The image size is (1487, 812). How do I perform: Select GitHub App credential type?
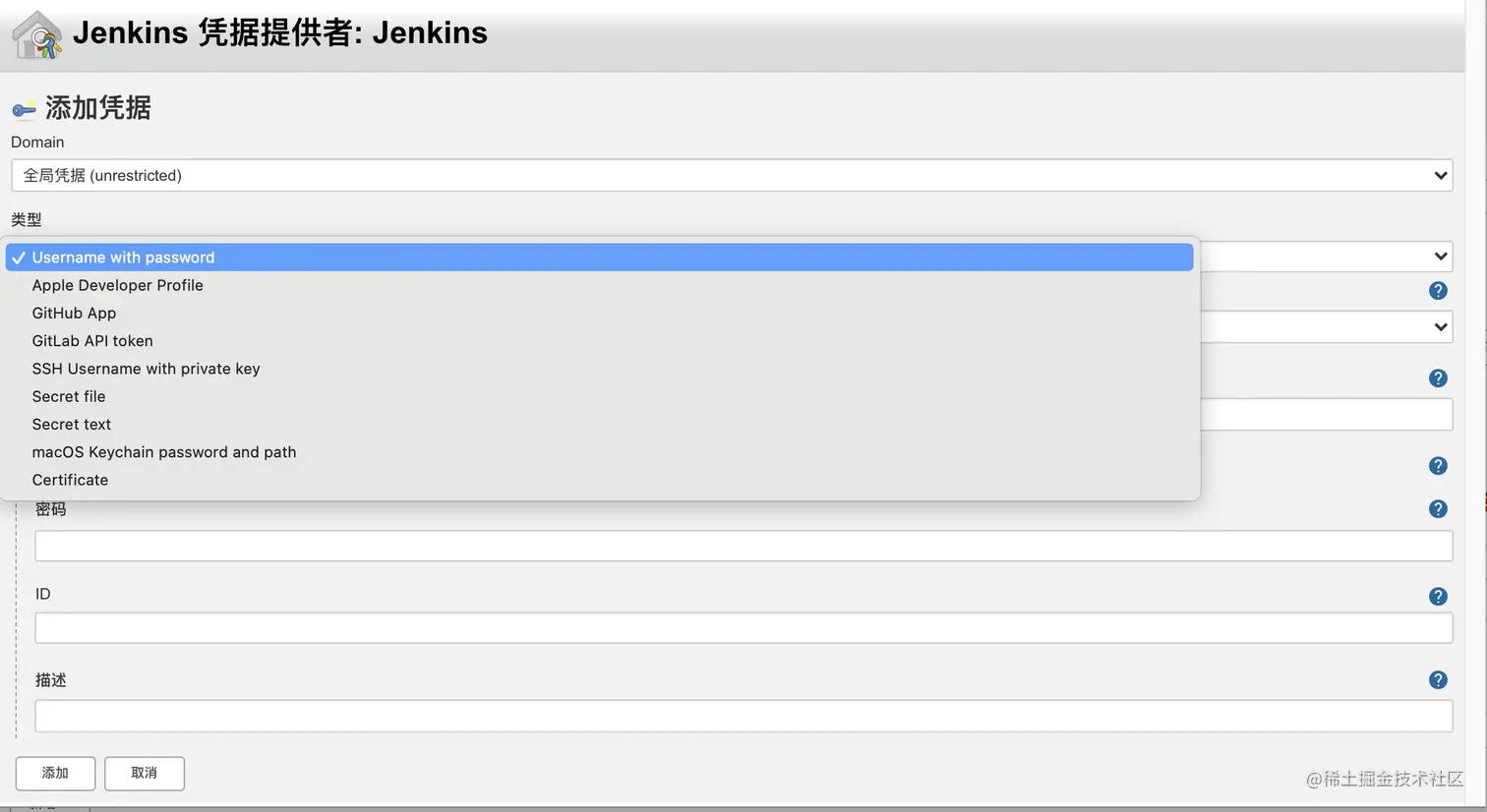[74, 313]
